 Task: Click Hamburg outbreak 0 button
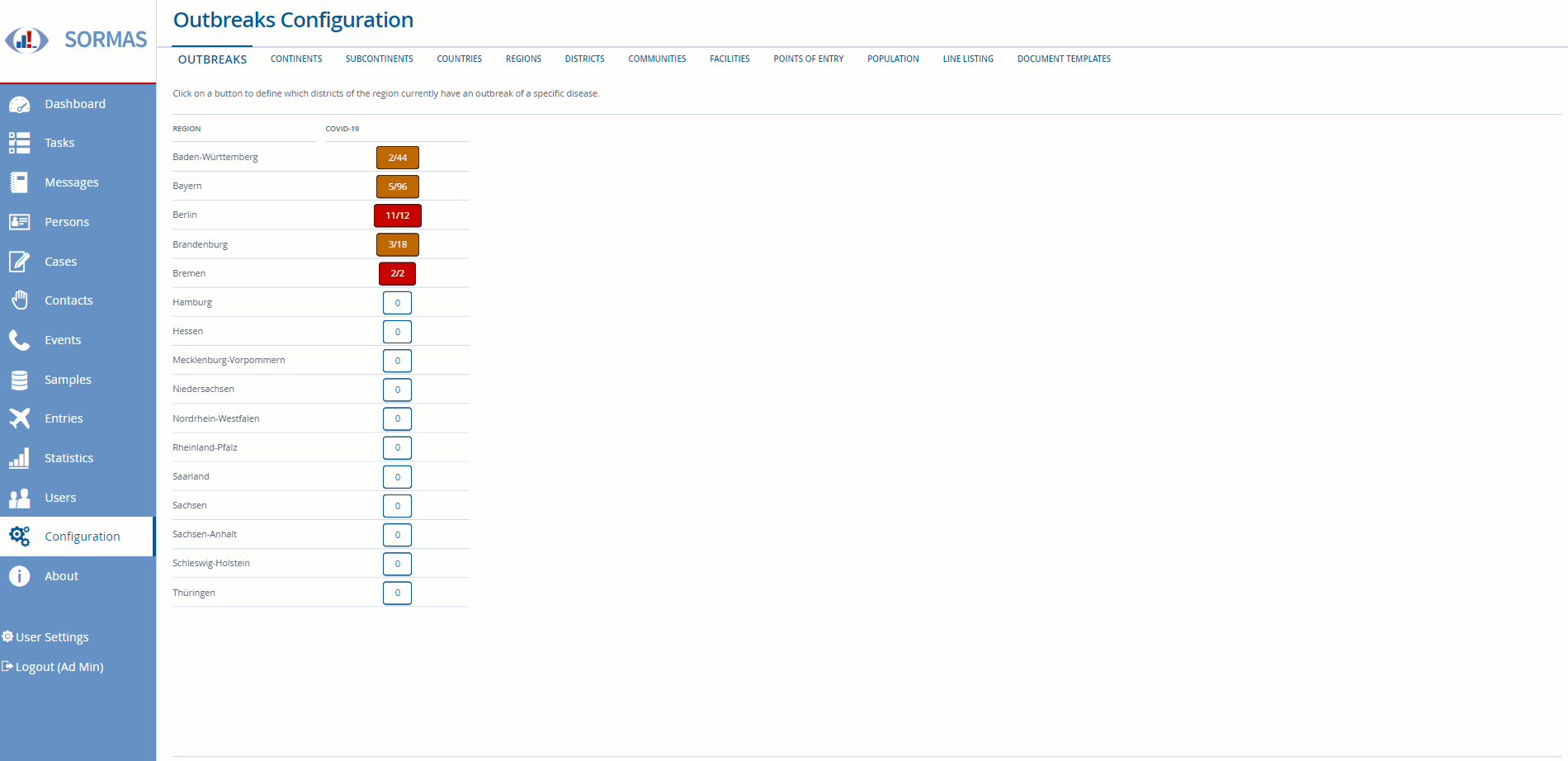tap(398, 303)
